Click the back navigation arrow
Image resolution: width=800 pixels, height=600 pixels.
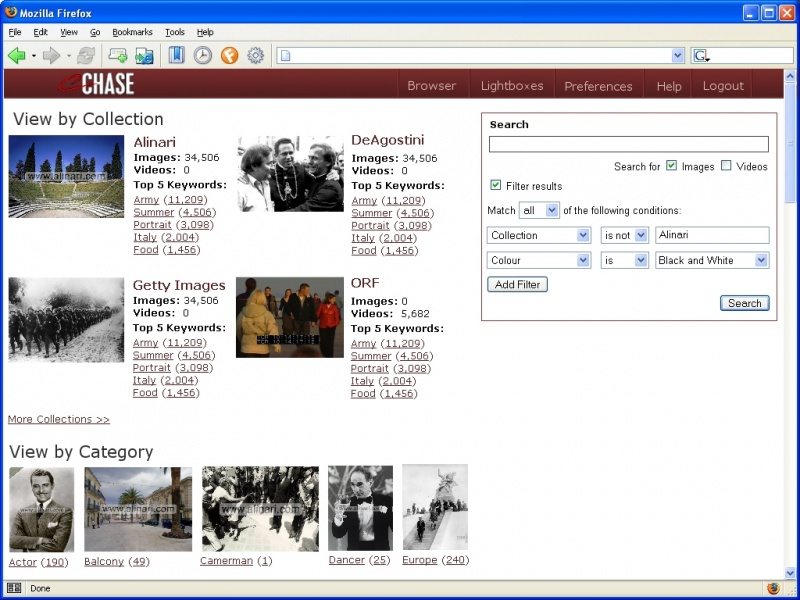coord(16,55)
